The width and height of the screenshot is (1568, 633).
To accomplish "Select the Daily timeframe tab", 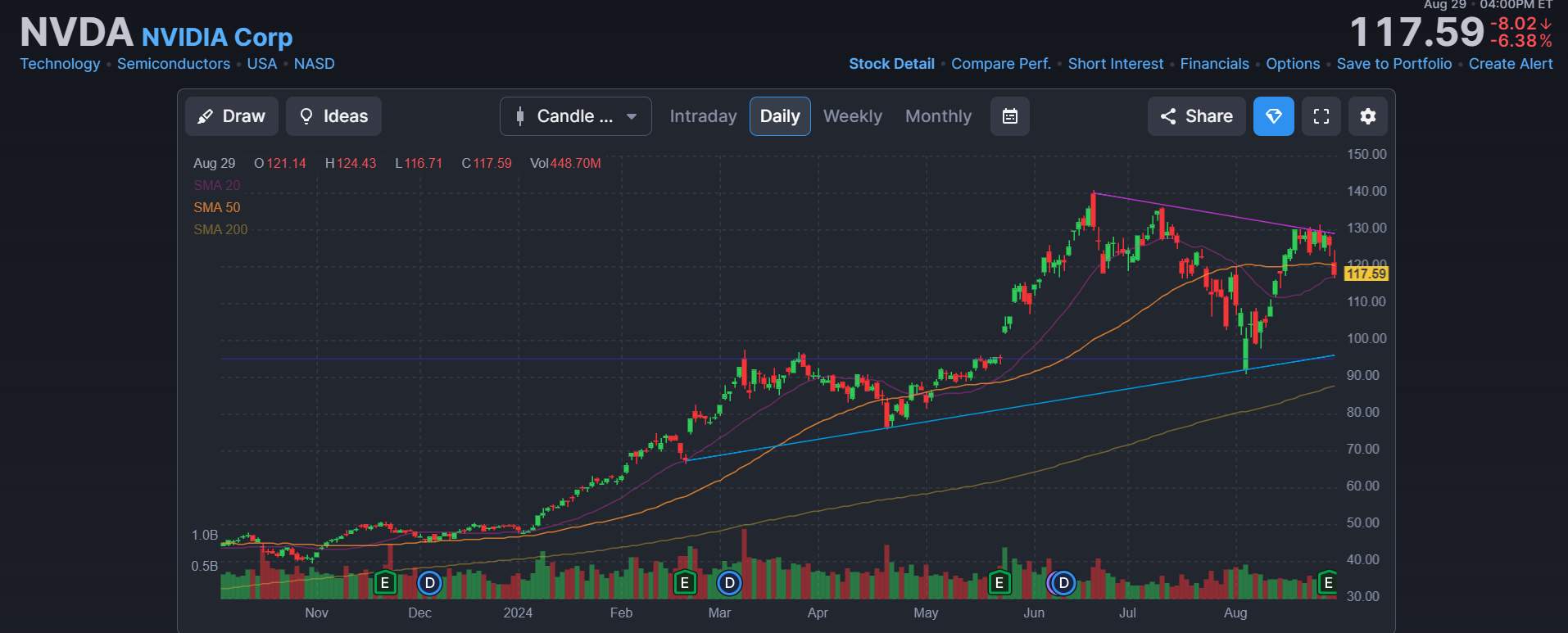I will (x=780, y=116).
